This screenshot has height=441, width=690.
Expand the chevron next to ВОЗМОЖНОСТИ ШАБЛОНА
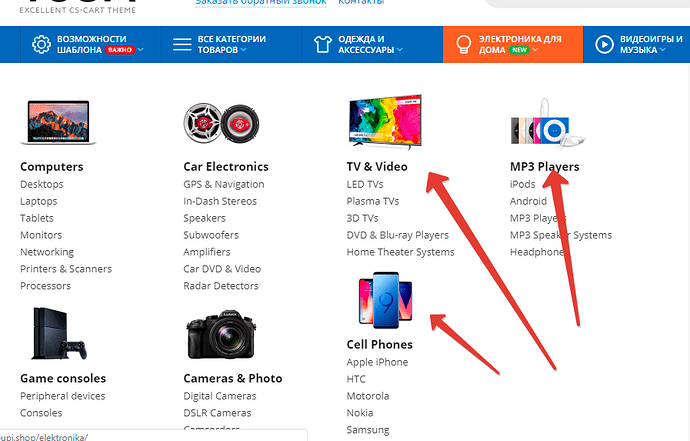[x=140, y=50]
